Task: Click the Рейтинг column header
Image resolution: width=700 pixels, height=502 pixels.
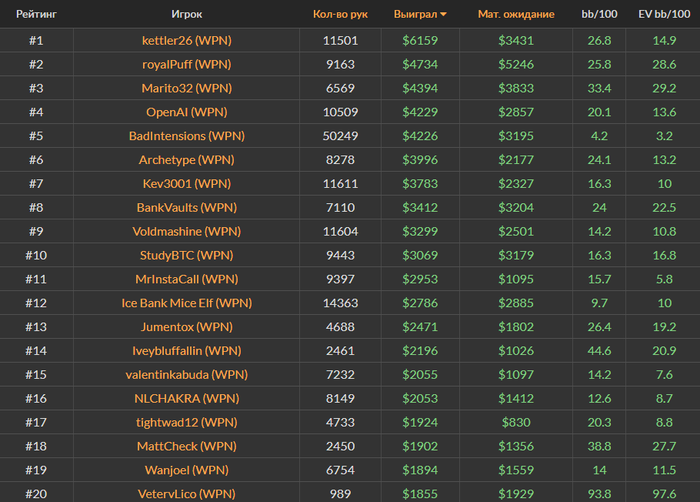Action: [35, 15]
